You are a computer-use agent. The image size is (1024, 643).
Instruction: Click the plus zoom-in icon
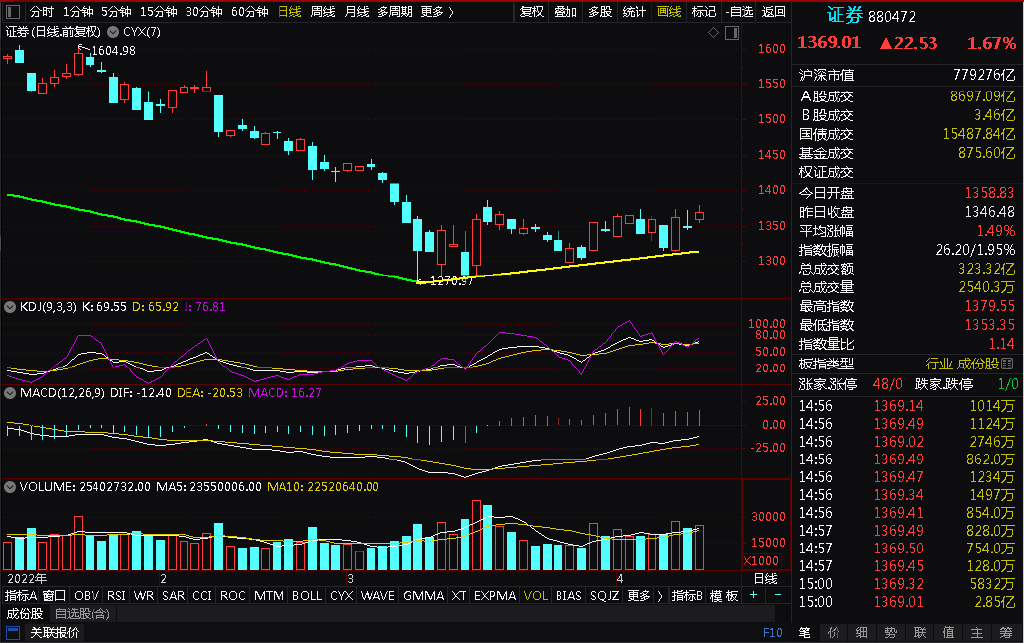pos(754,595)
